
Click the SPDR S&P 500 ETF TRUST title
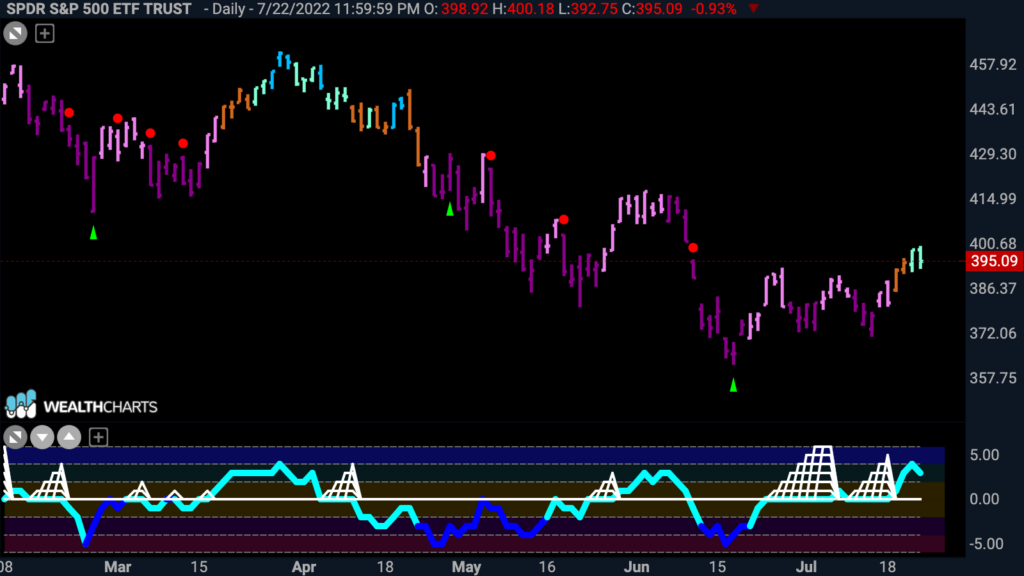click(x=99, y=9)
